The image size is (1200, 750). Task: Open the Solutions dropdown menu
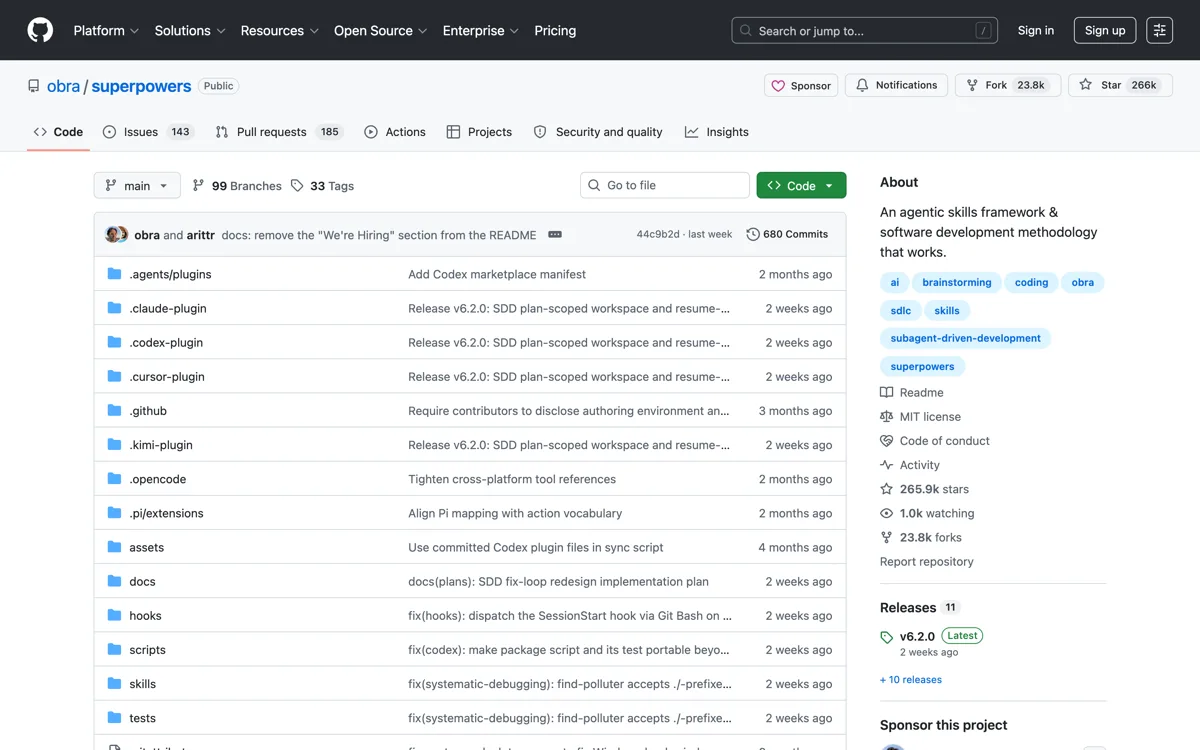tap(190, 31)
